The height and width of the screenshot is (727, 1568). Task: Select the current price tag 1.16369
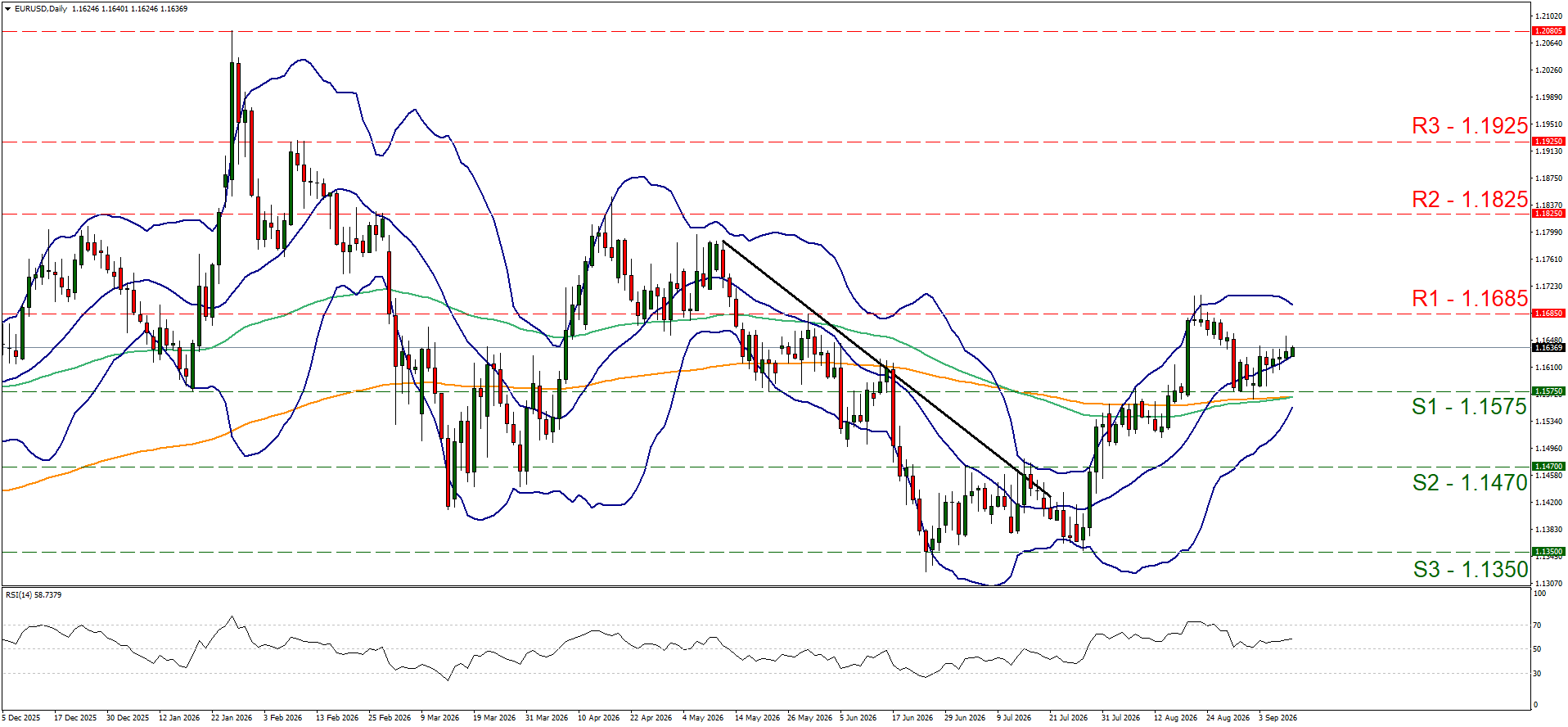tap(1548, 348)
